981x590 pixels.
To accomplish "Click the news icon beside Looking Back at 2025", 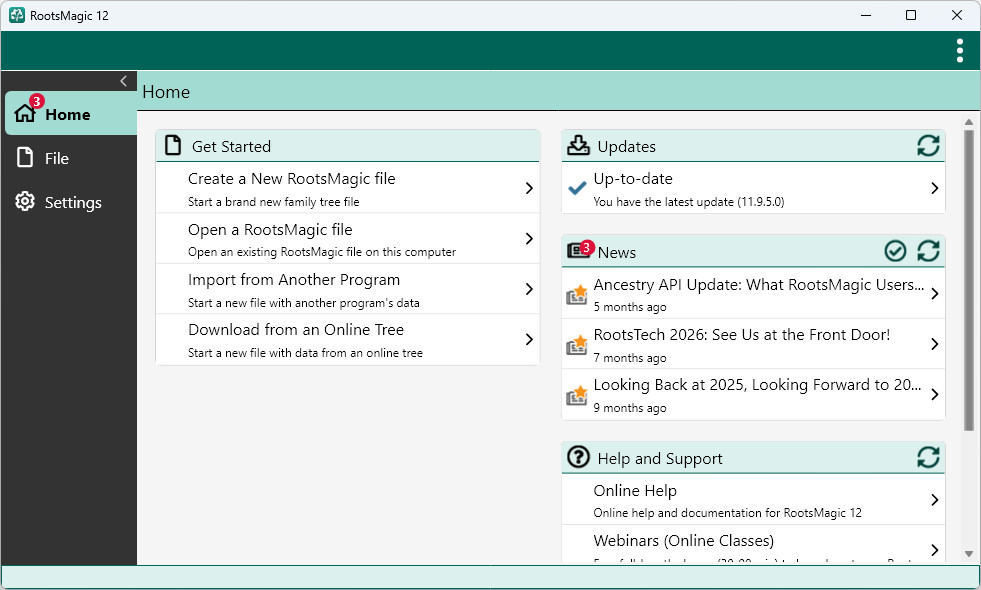I will 577,394.
